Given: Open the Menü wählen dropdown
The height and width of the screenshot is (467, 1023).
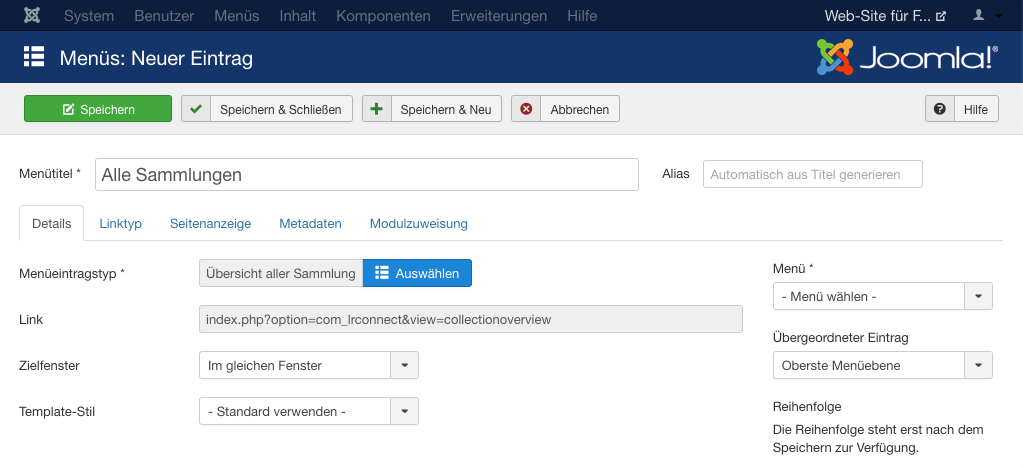Looking at the screenshot, I should 883,296.
